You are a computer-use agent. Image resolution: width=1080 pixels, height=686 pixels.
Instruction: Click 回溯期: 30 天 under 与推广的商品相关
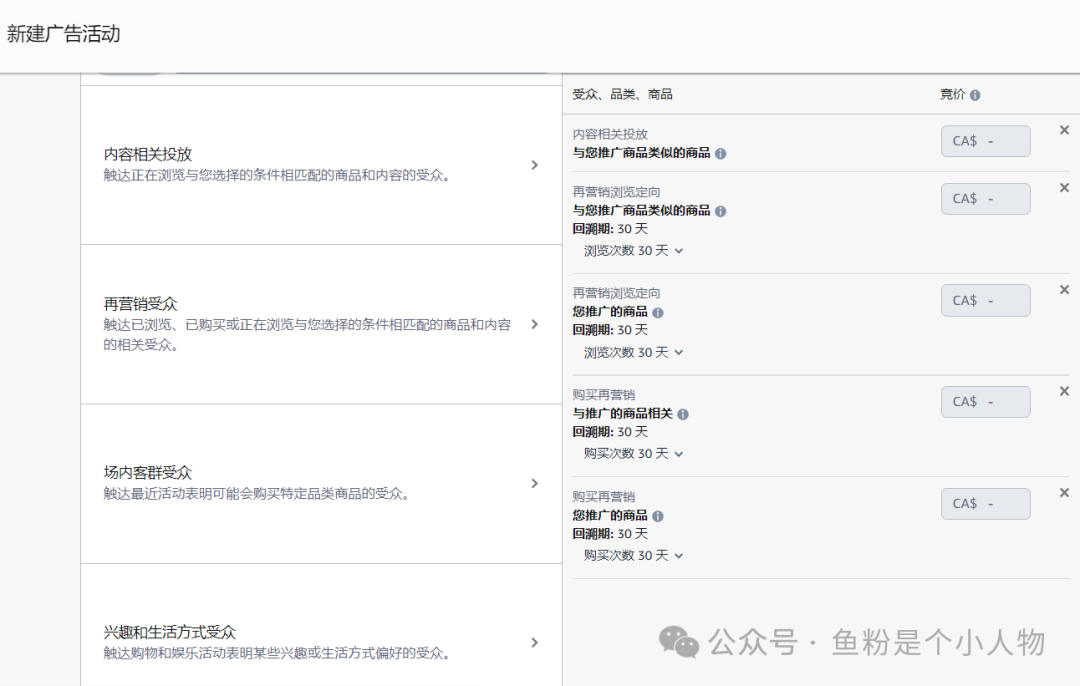coord(610,432)
